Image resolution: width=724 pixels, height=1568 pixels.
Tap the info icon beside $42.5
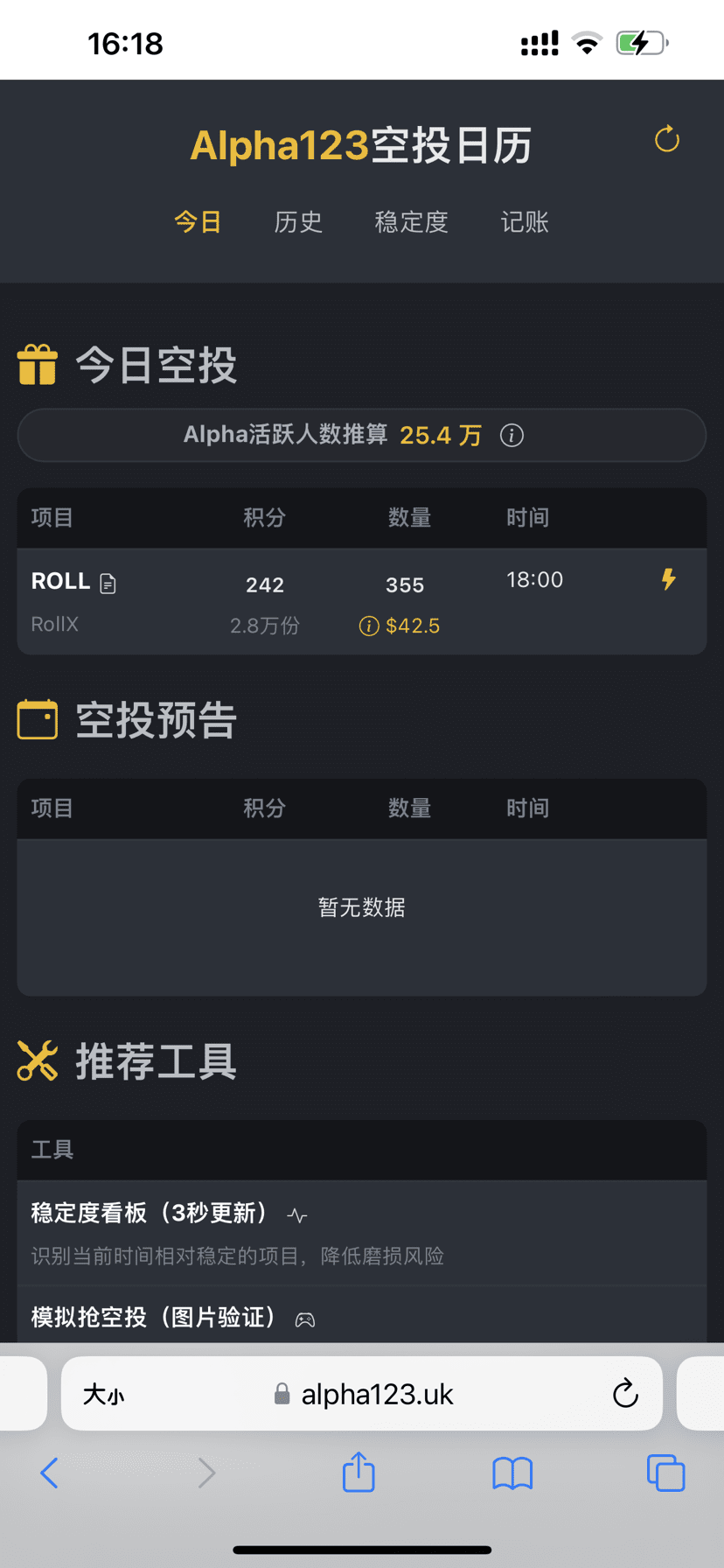(x=369, y=626)
